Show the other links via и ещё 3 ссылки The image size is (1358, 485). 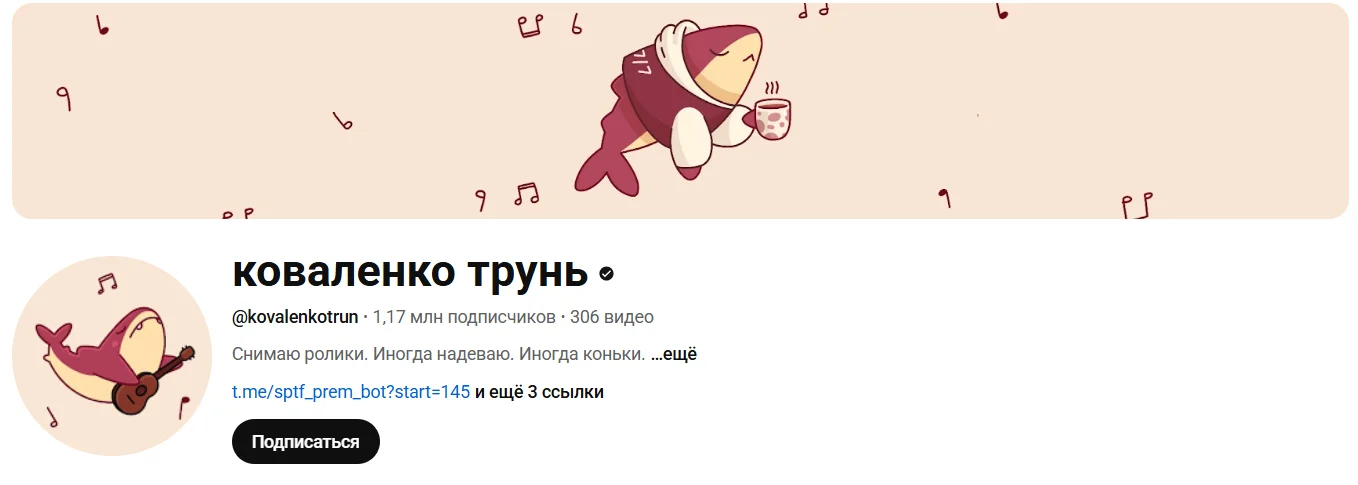point(539,392)
